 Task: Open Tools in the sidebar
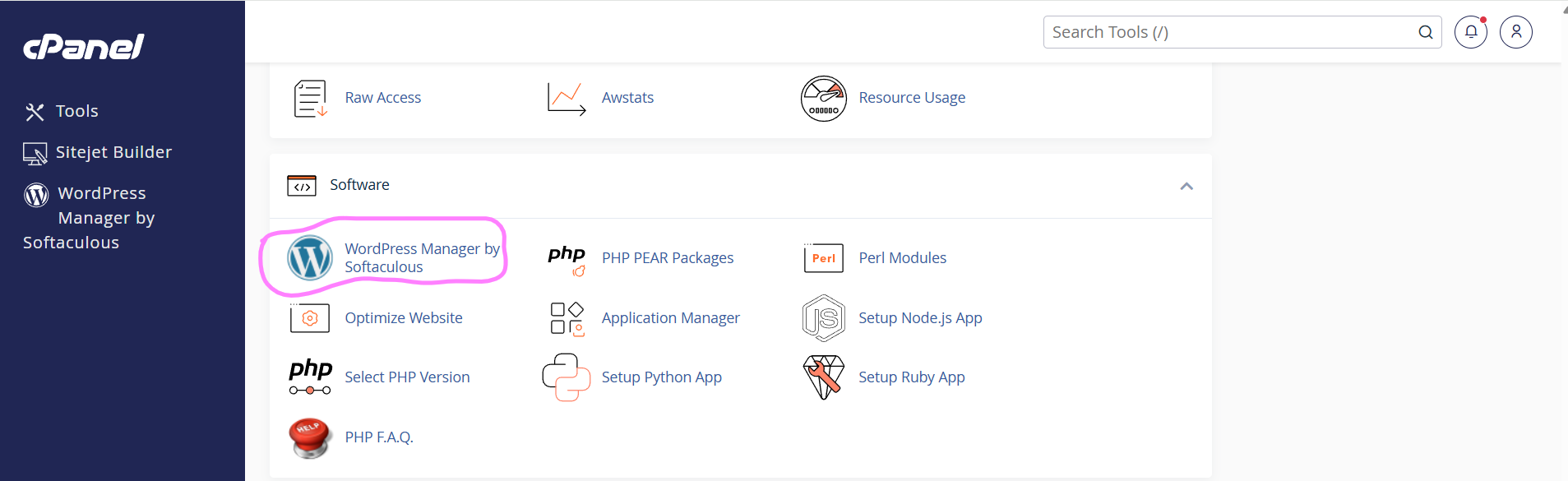[76, 111]
